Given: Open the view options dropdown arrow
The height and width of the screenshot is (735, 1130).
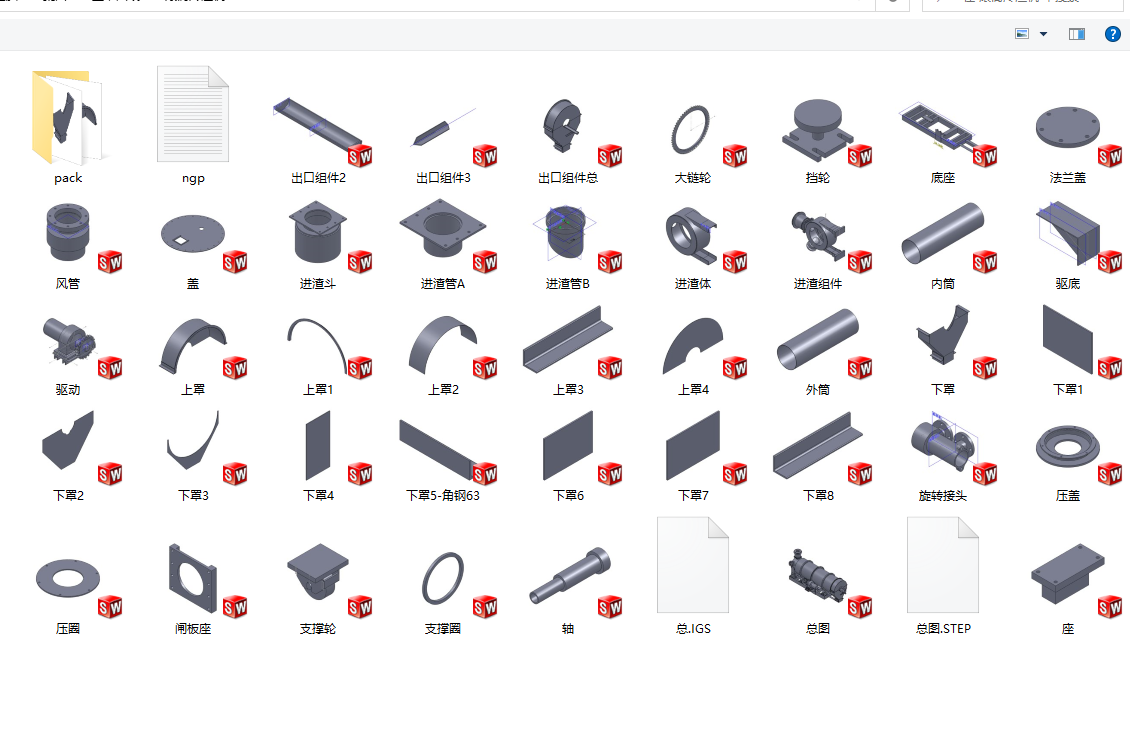Looking at the screenshot, I should [x=1043, y=34].
